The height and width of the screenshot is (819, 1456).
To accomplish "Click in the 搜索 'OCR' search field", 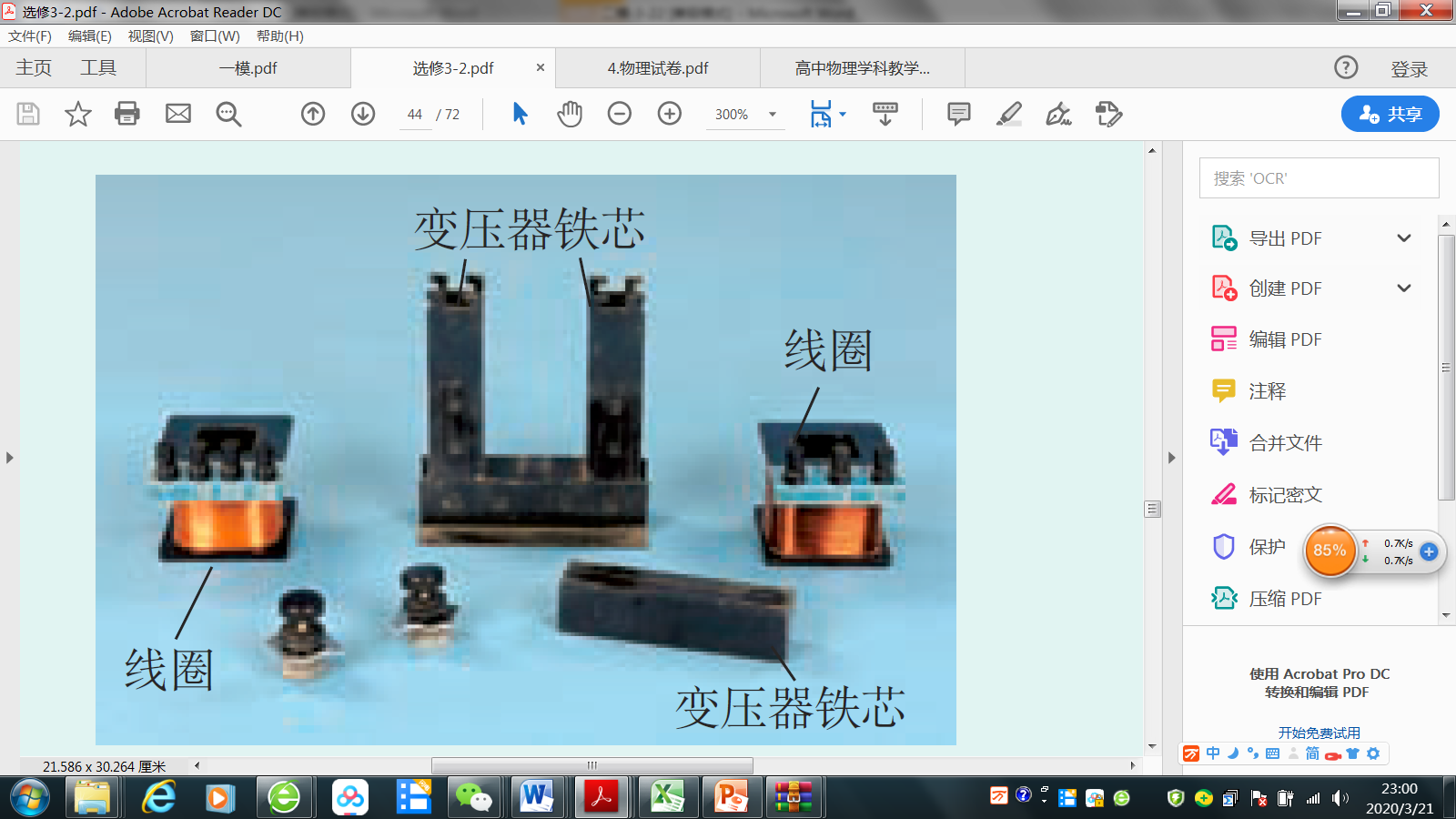I will tap(1319, 178).
